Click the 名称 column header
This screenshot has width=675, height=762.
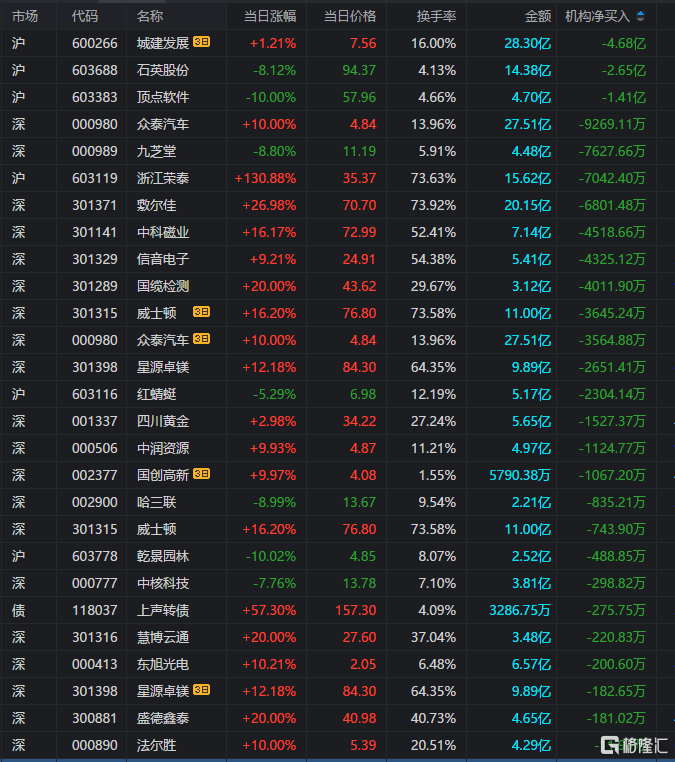click(x=150, y=17)
